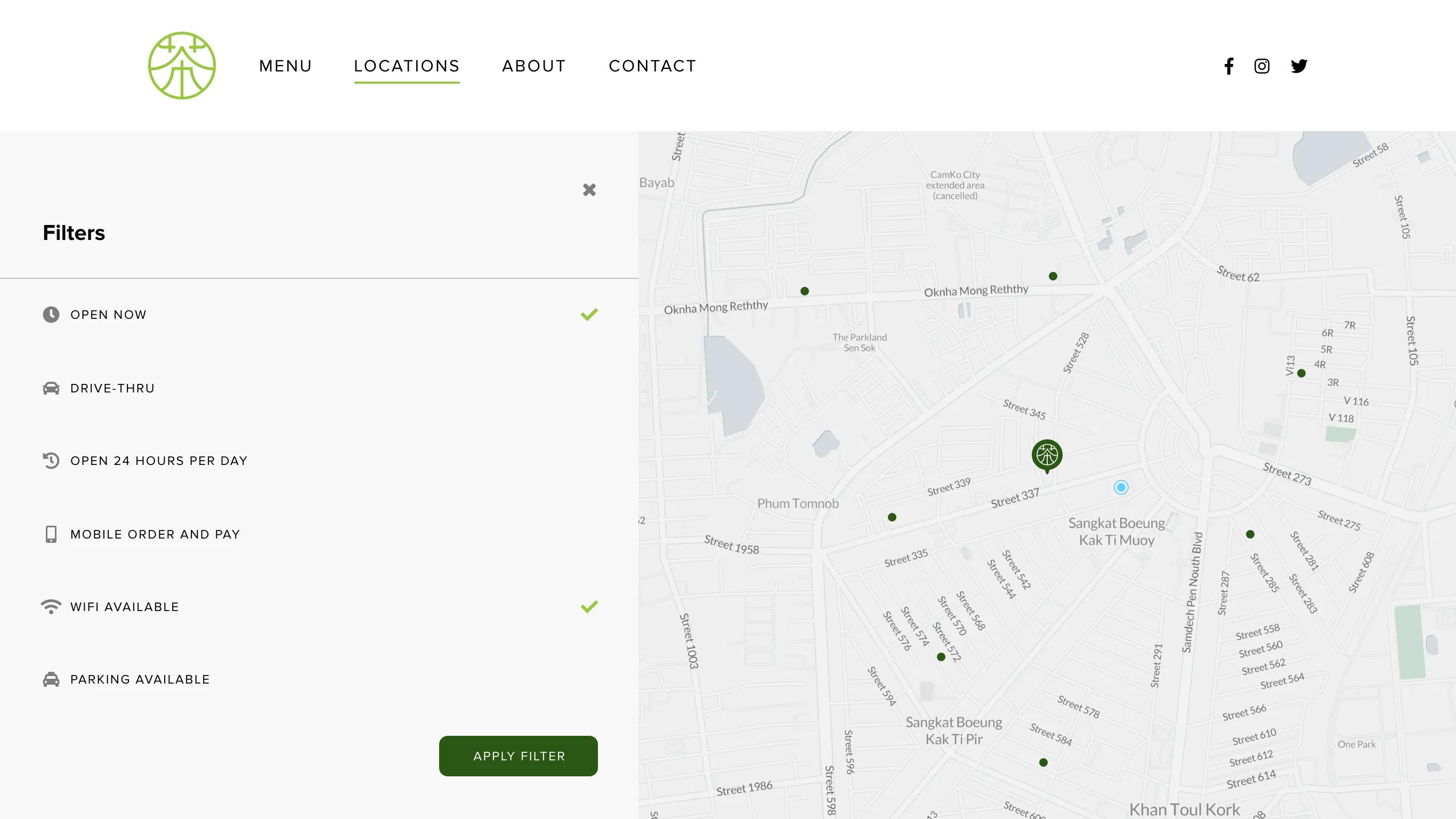Click the Facebook social media icon
The height and width of the screenshot is (819, 1456).
coord(1228,65)
